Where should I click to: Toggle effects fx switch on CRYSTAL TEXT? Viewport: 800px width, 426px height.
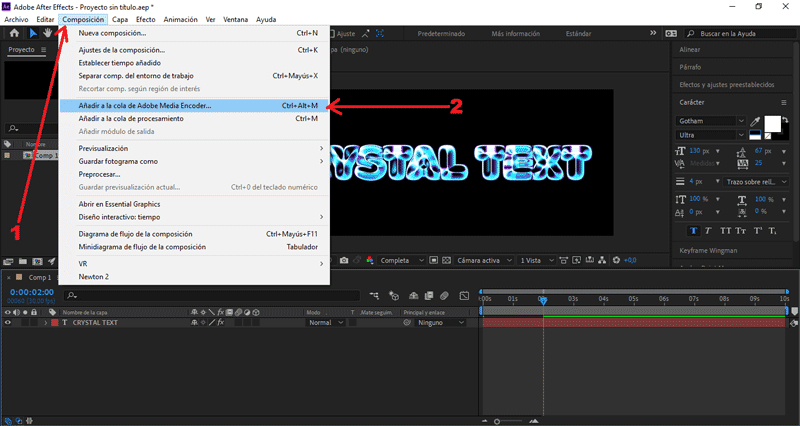pos(220,322)
